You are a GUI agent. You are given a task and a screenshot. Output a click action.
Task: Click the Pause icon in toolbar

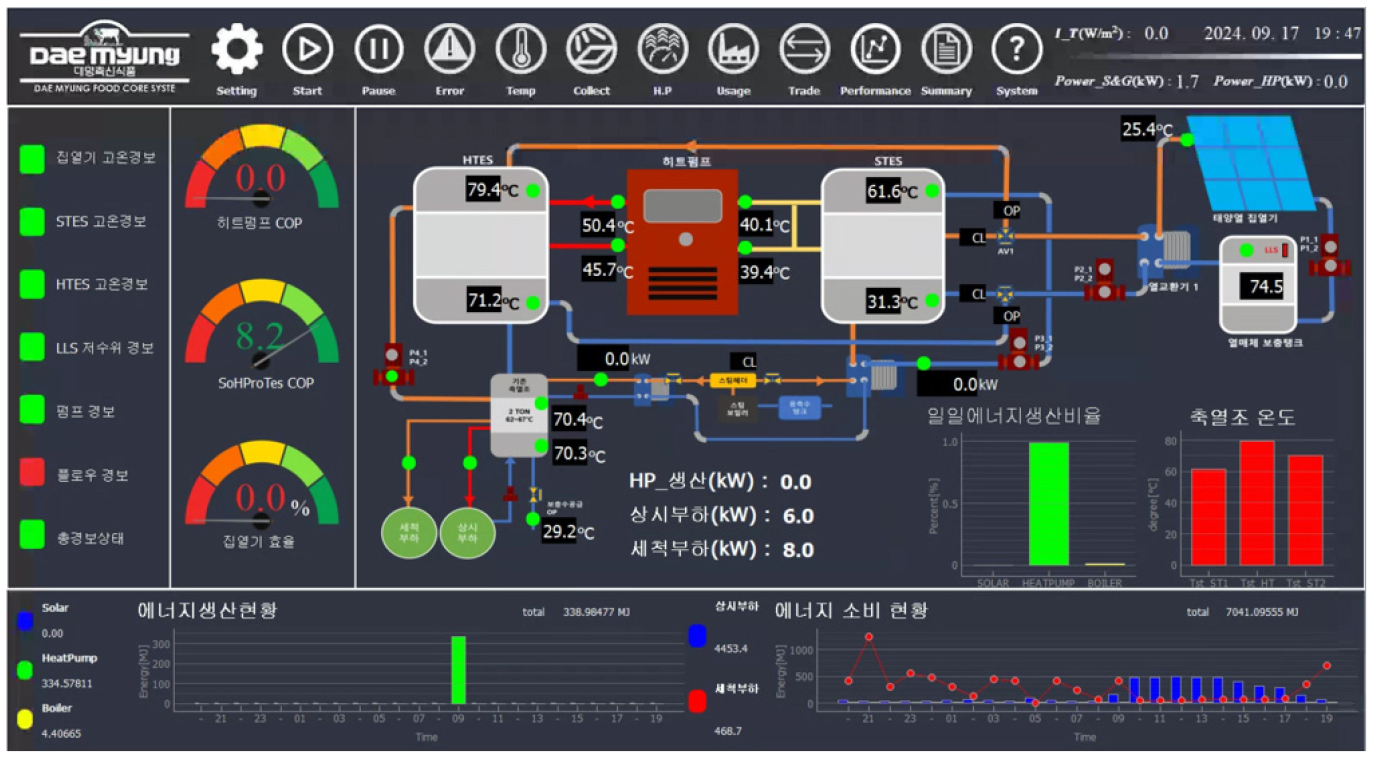[379, 49]
